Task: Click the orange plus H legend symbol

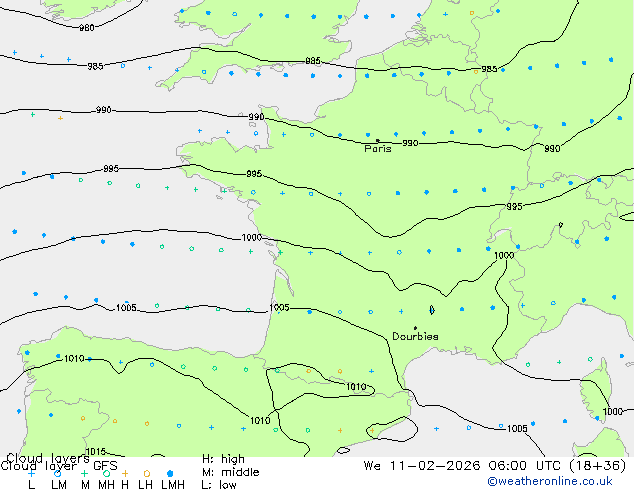Action: coord(125,473)
